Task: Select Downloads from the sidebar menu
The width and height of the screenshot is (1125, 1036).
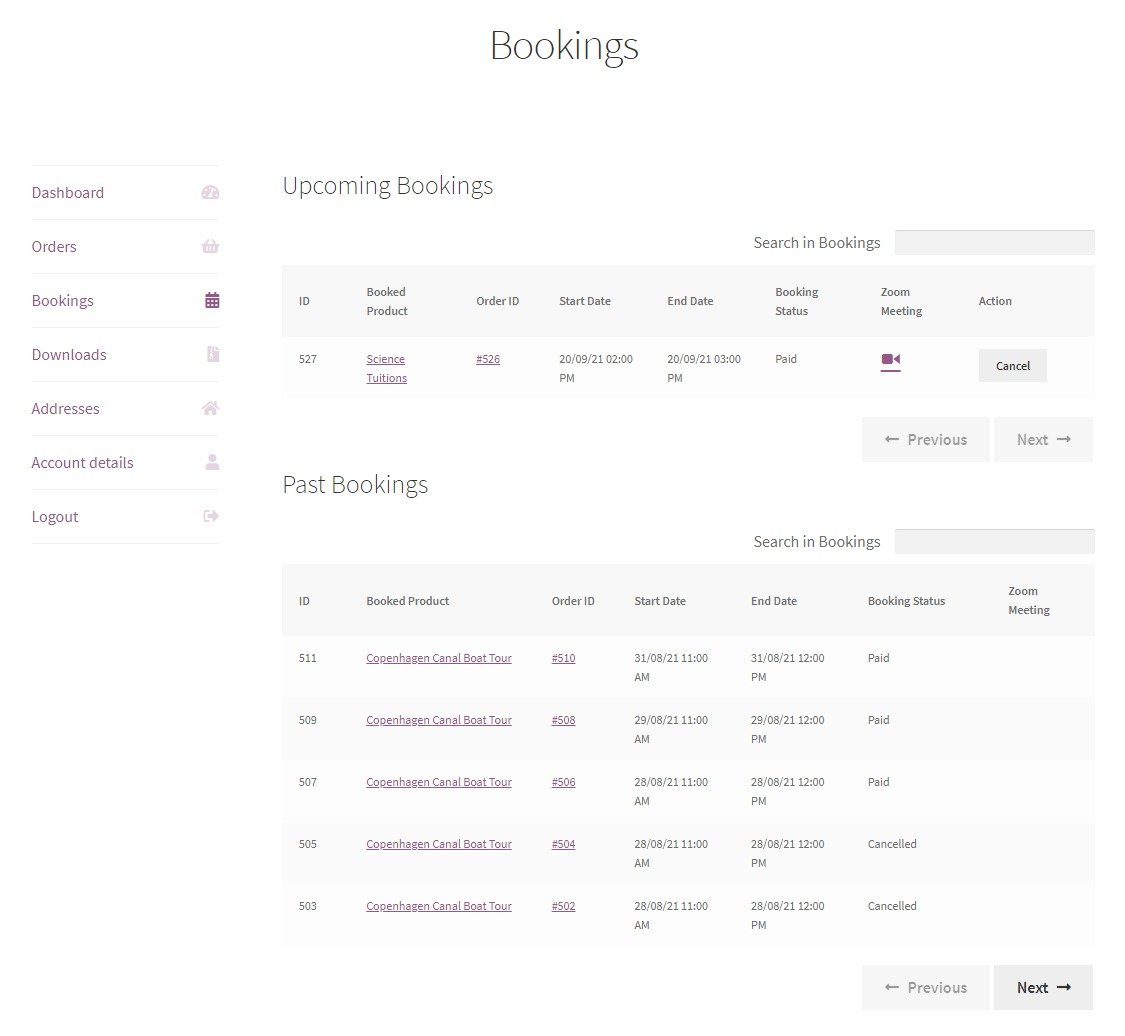Action: tap(69, 355)
